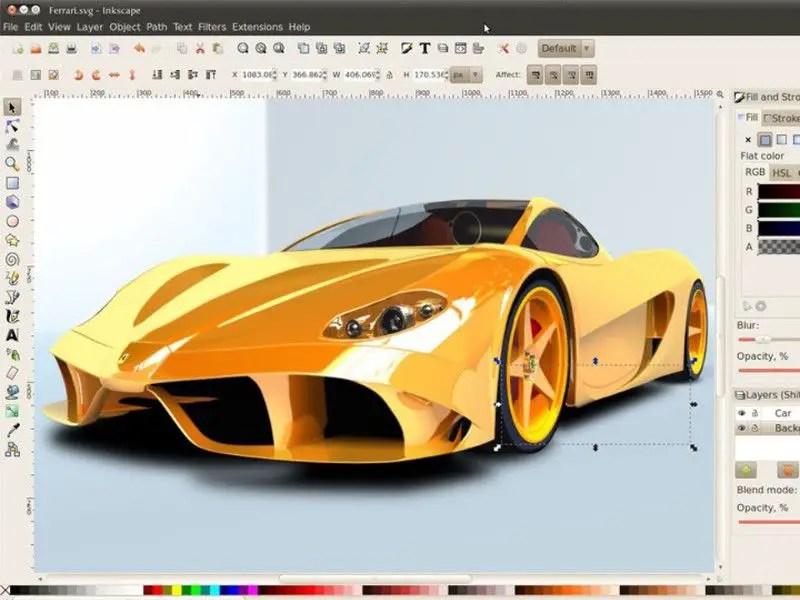
Task: Click inside the X coordinate field
Action: (260, 72)
